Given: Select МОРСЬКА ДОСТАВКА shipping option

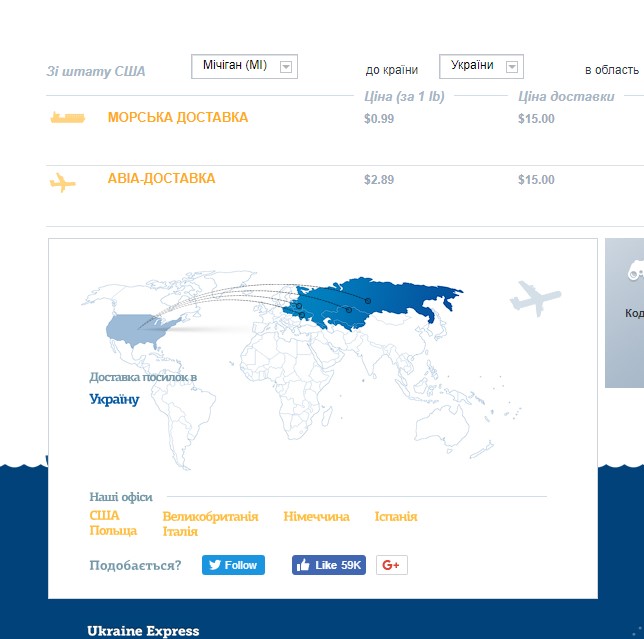Looking at the screenshot, I should point(177,118).
